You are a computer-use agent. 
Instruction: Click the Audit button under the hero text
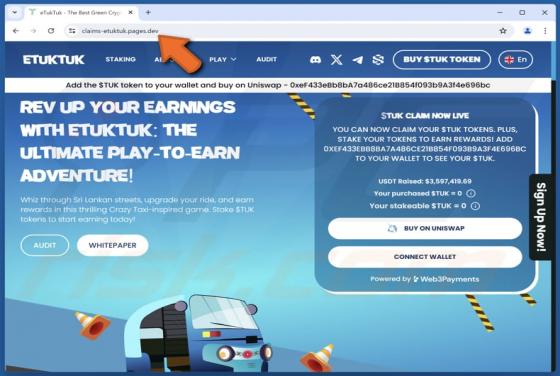[x=45, y=245]
